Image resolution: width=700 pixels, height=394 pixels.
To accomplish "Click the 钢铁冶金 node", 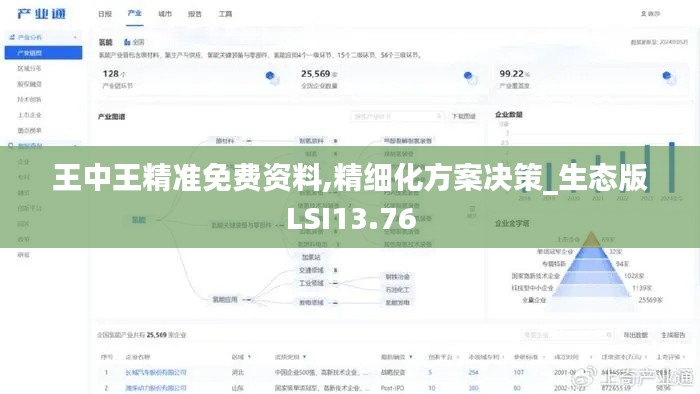I will click(397, 277).
